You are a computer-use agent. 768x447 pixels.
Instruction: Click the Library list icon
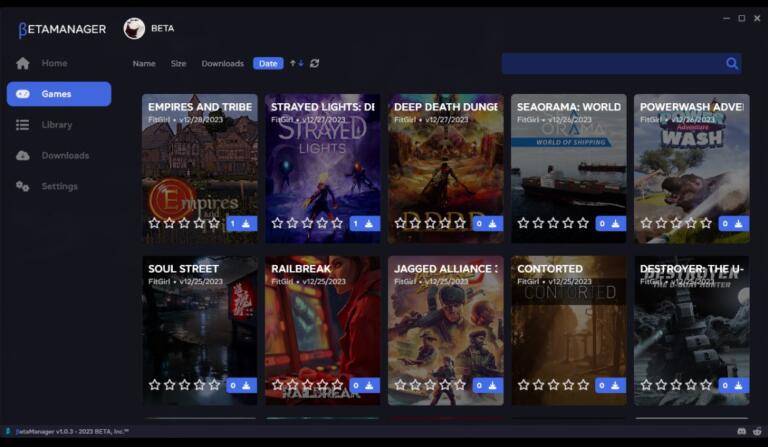[x=23, y=125]
